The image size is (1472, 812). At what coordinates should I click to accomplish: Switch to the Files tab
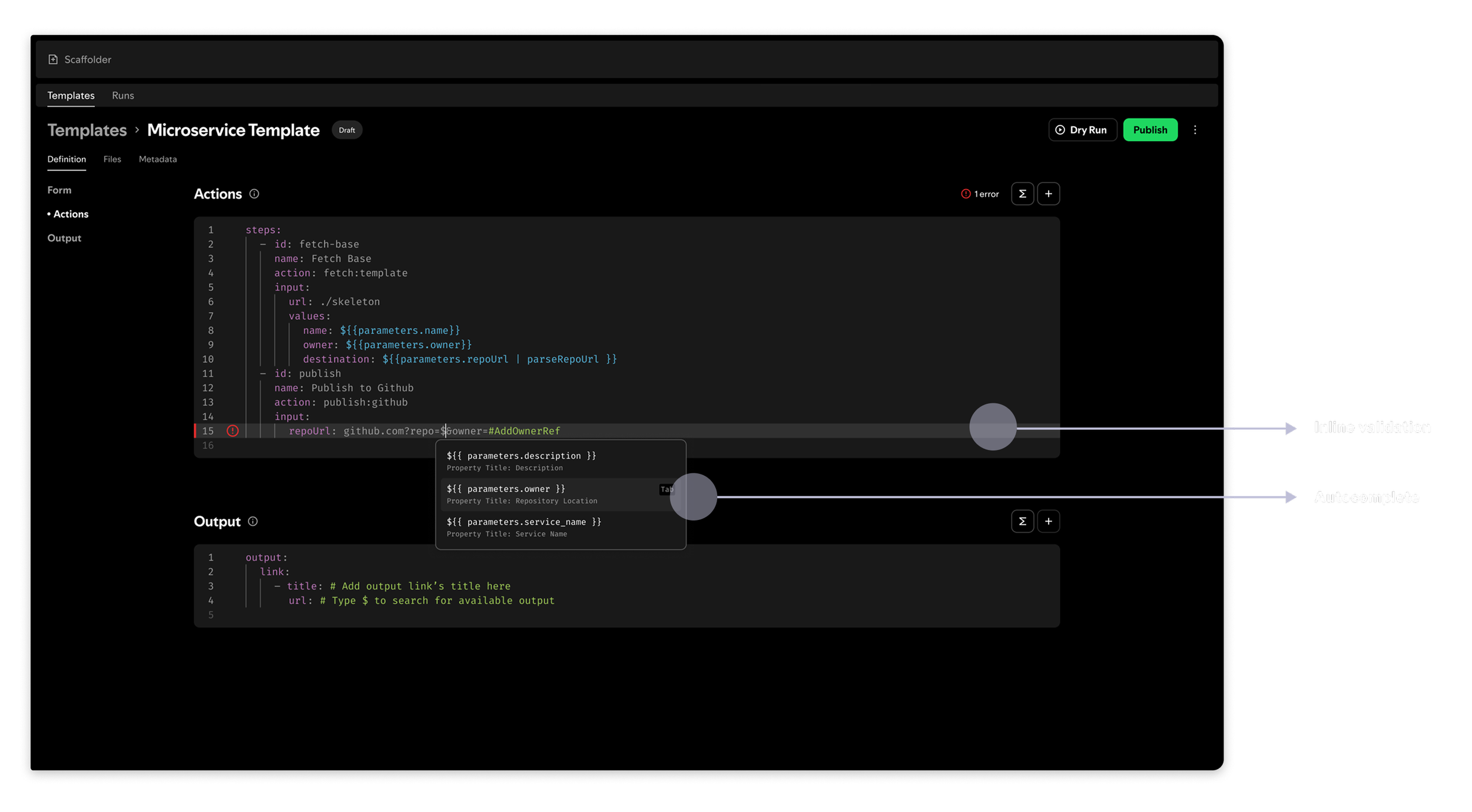point(112,159)
